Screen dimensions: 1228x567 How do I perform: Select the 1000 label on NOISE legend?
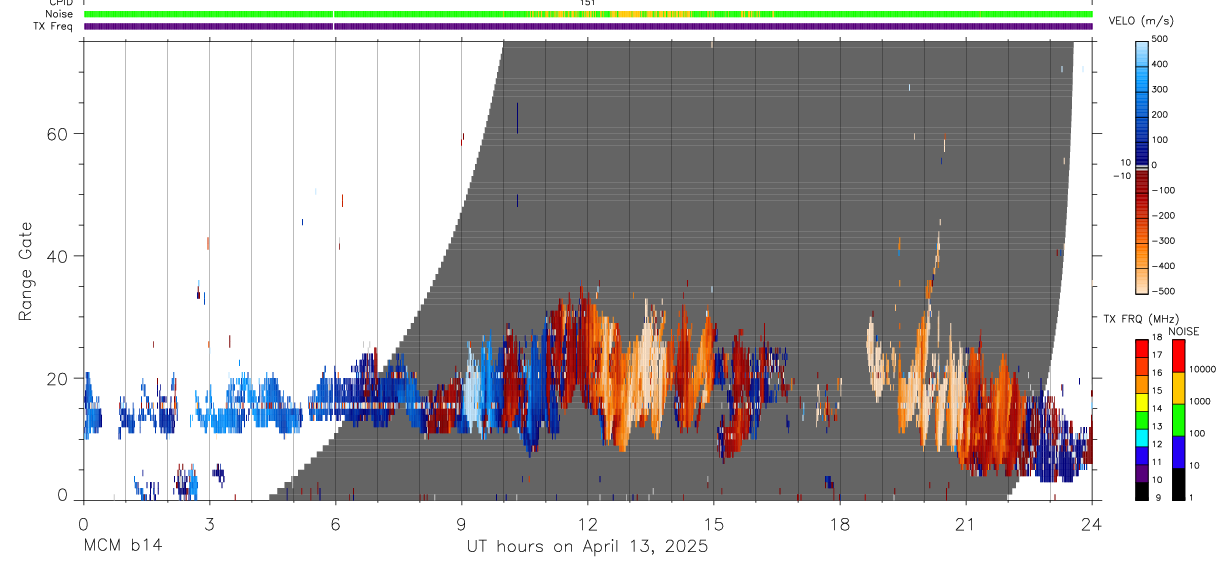(x=1200, y=401)
